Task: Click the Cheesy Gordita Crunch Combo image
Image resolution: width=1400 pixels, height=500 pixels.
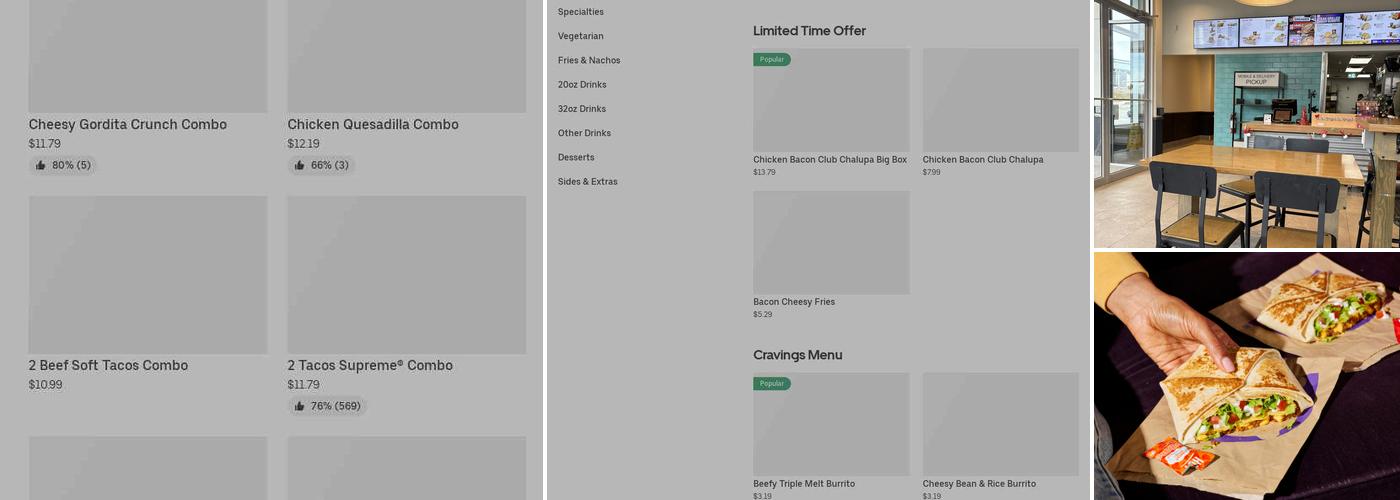Action: (x=148, y=56)
